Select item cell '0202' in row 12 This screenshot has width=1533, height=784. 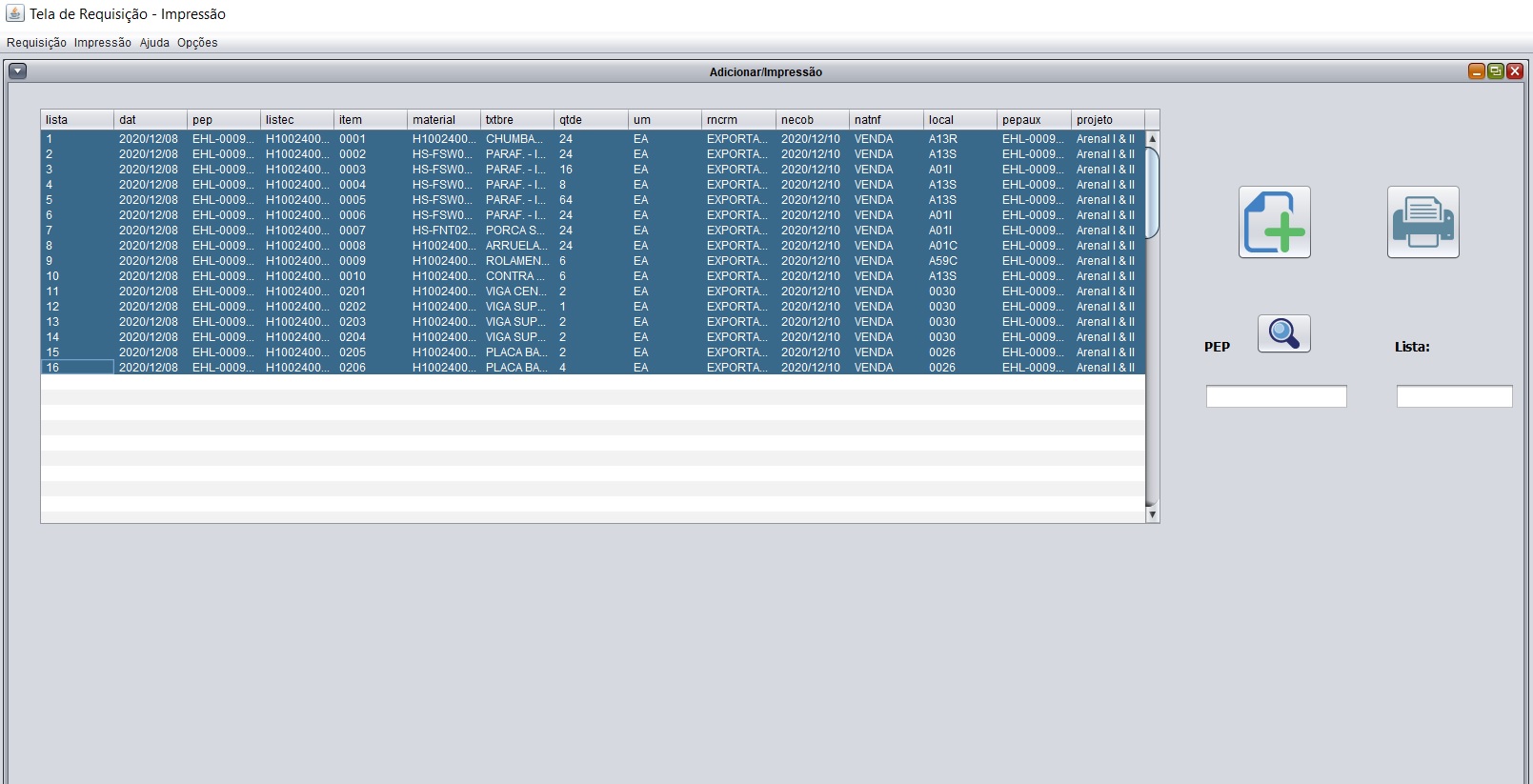[371, 307]
